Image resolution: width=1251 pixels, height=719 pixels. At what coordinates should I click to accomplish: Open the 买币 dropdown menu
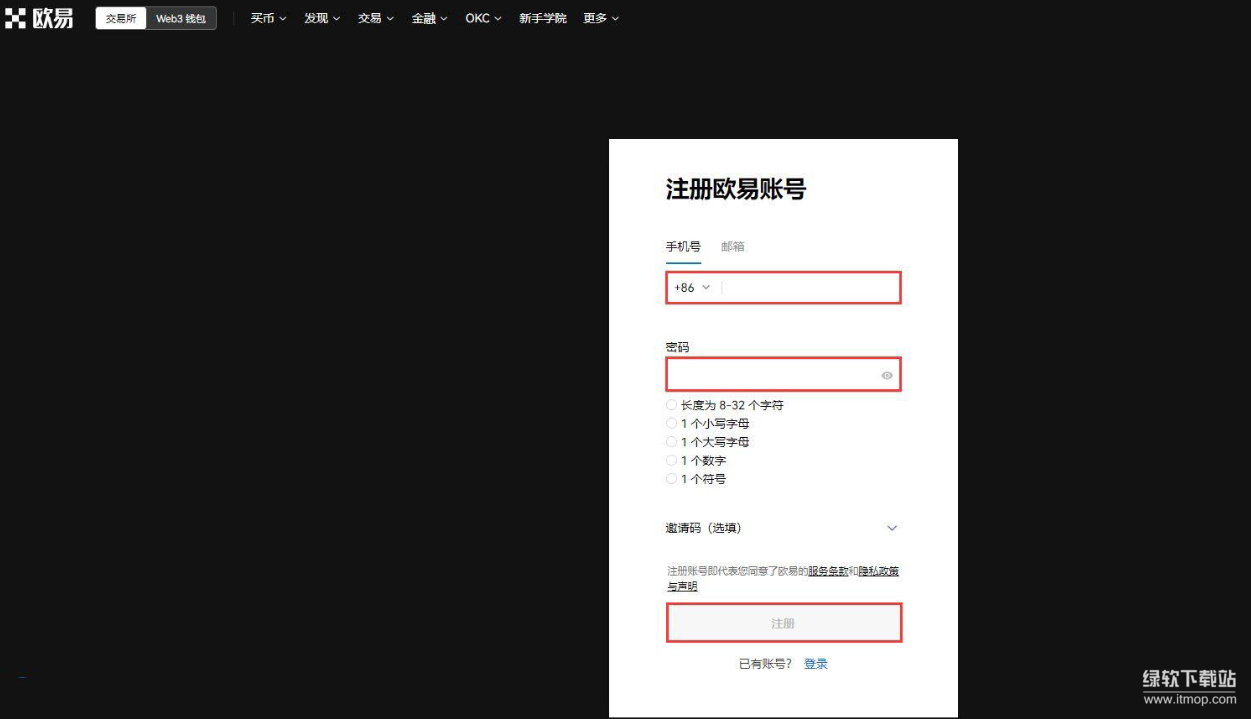(x=268, y=18)
